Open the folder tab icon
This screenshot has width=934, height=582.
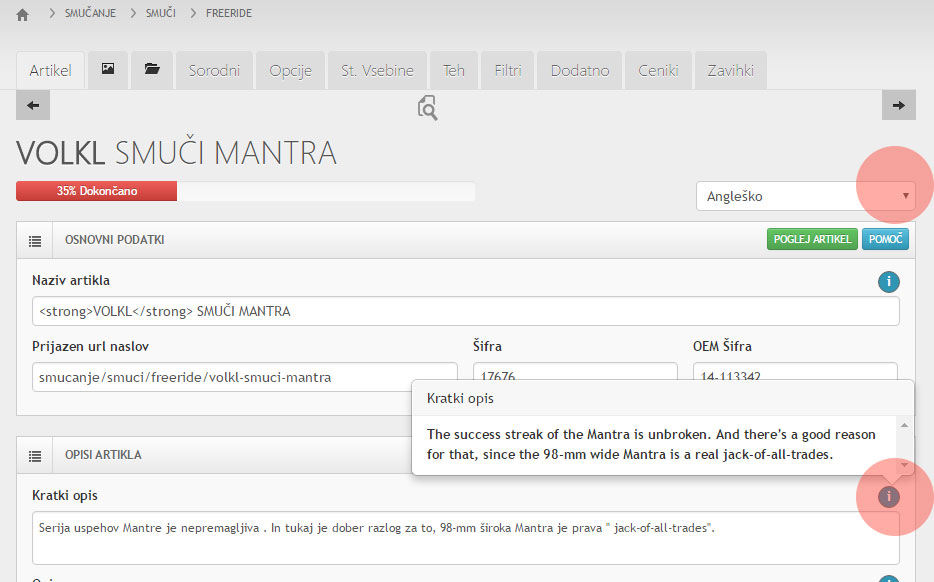pyautogui.click(x=152, y=69)
